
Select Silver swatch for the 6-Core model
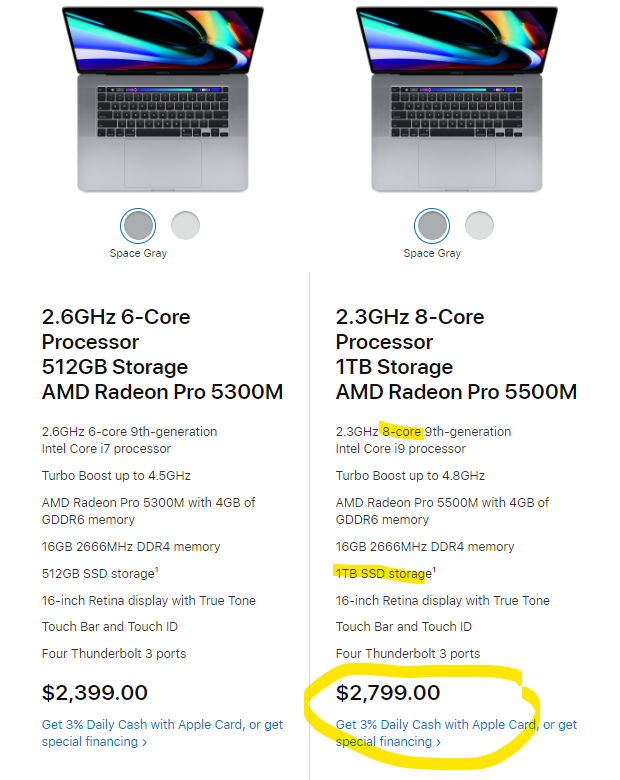pos(186,225)
